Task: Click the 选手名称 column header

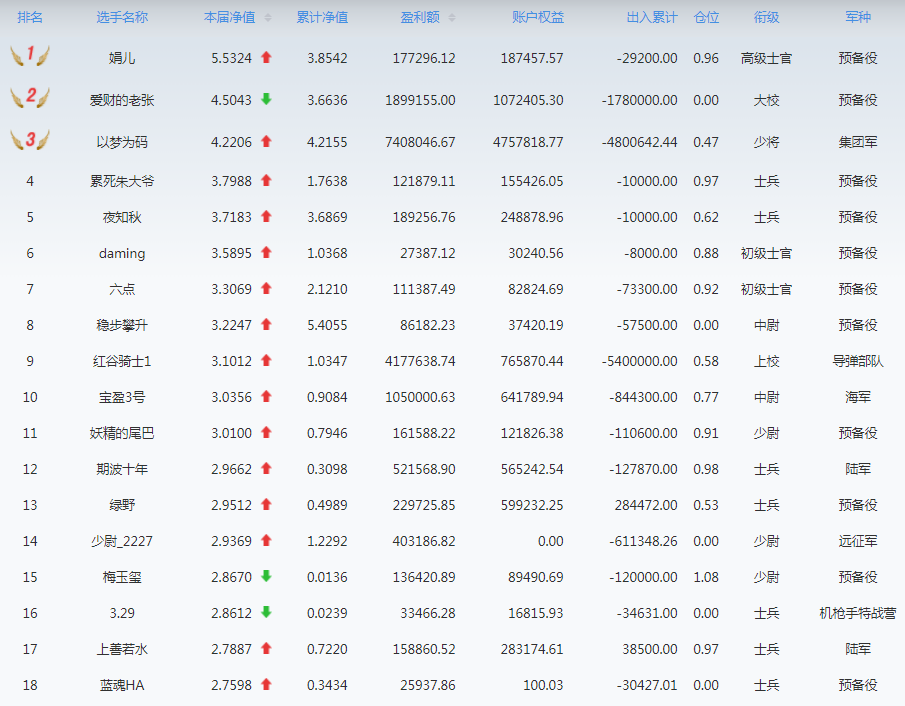Action: pyautogui.click(x=122, y=17)
